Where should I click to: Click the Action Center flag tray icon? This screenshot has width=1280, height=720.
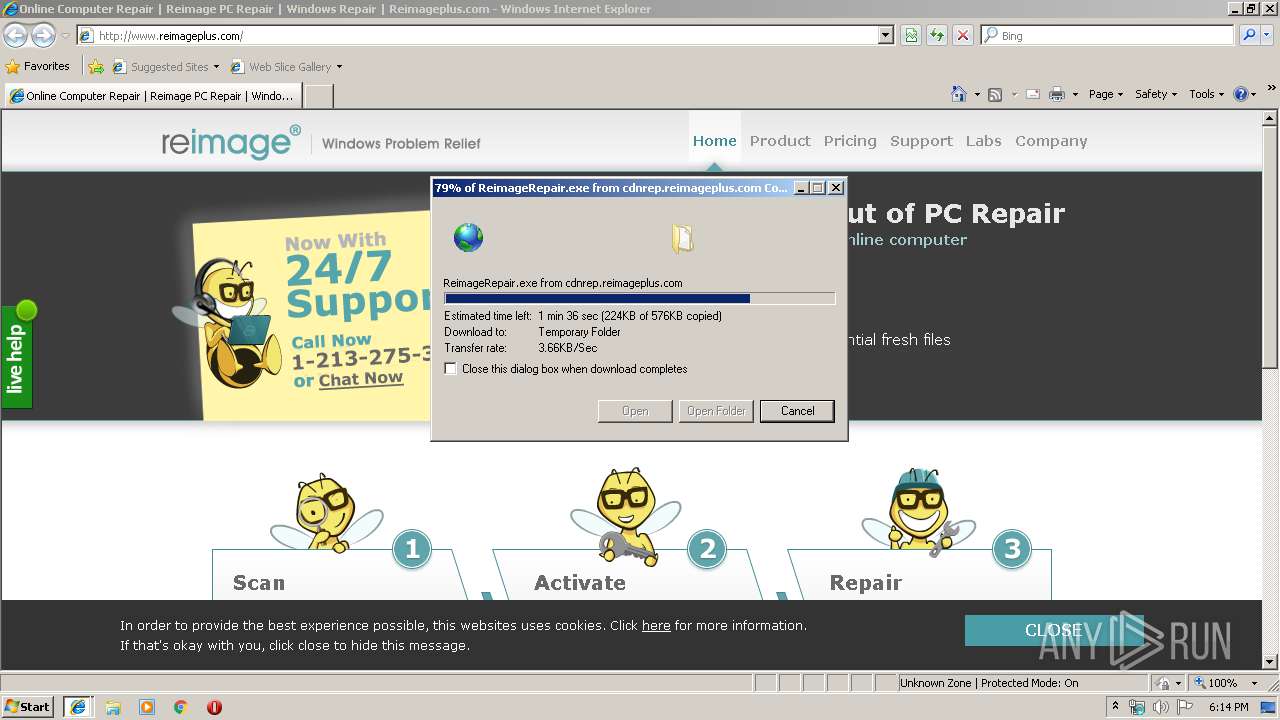pyautogui.click(x=1186, y=707)
